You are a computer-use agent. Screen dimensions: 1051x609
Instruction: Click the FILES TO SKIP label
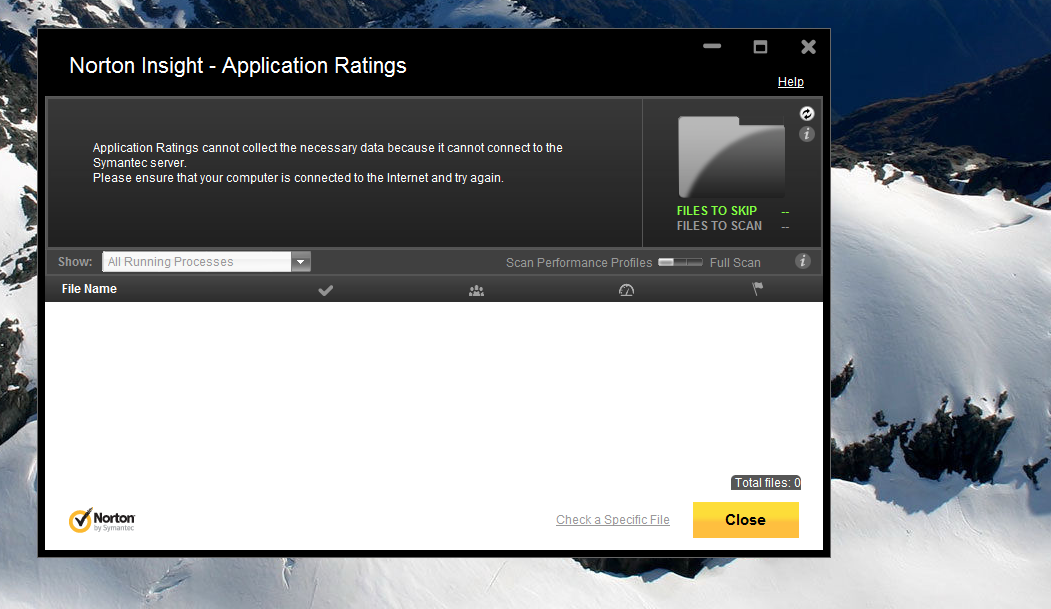click(717, 211)
